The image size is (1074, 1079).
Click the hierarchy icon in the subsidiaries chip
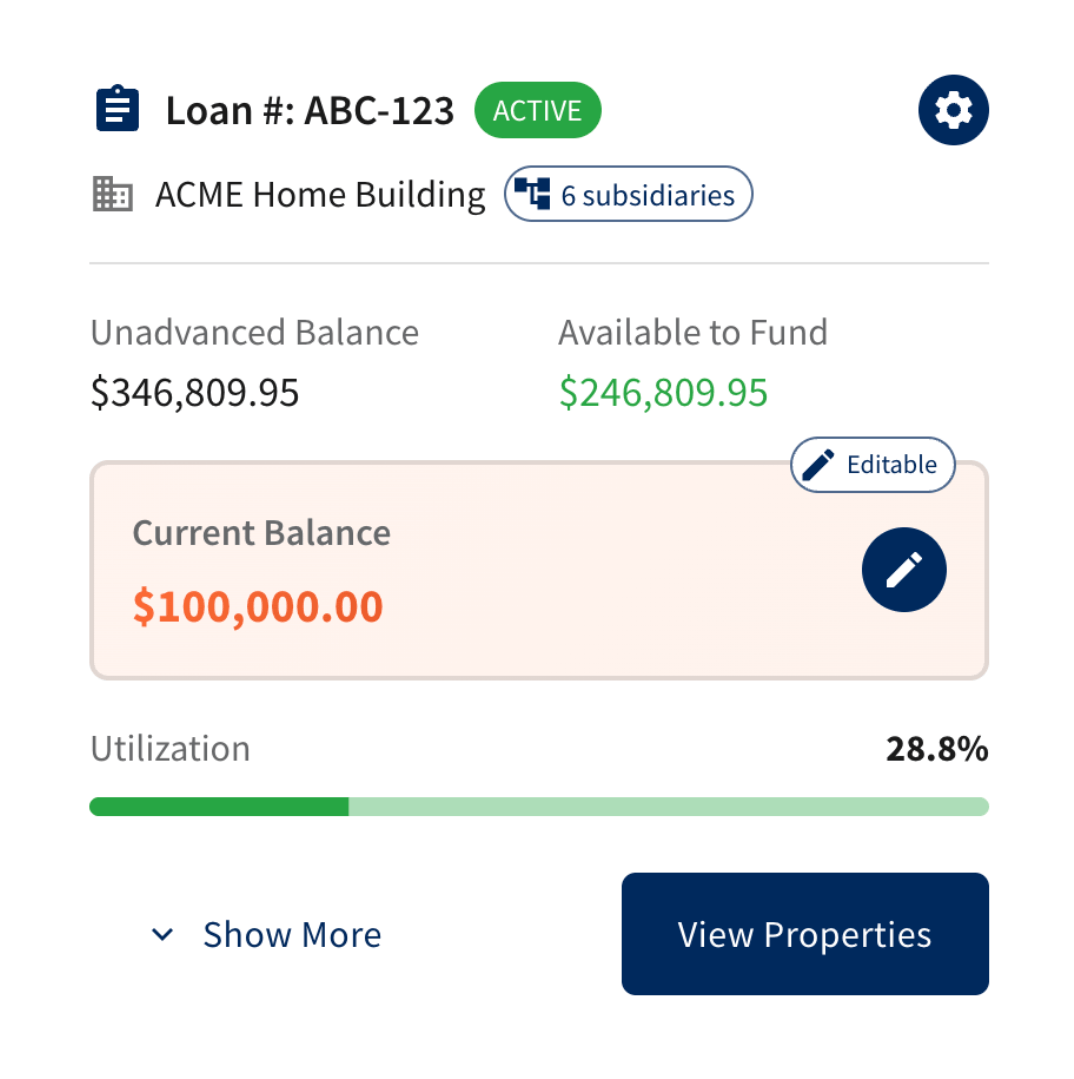click(533, 194)
